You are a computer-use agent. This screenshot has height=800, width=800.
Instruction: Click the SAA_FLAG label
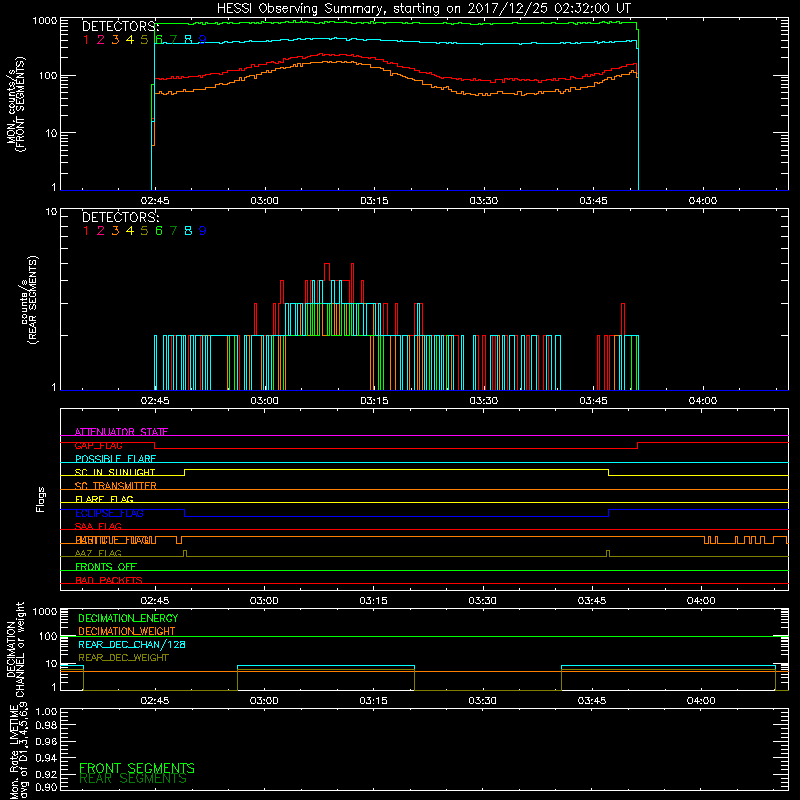[98, 526]
